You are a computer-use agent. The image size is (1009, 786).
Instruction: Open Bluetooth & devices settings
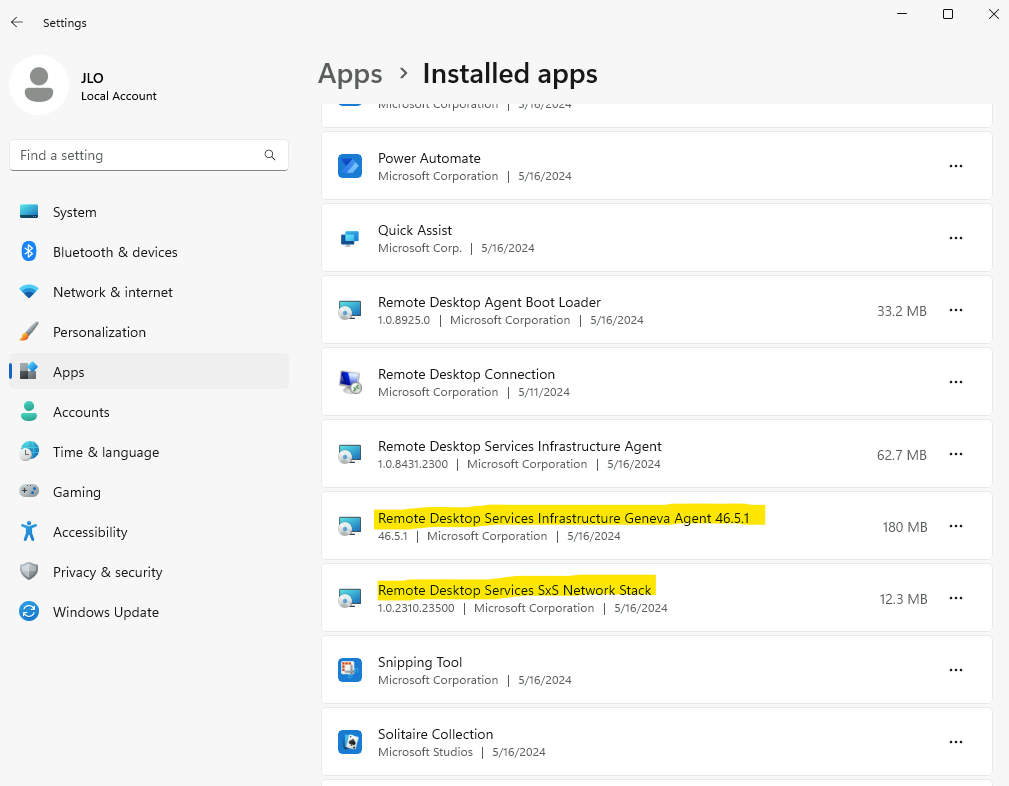click(x=149, y=252)
